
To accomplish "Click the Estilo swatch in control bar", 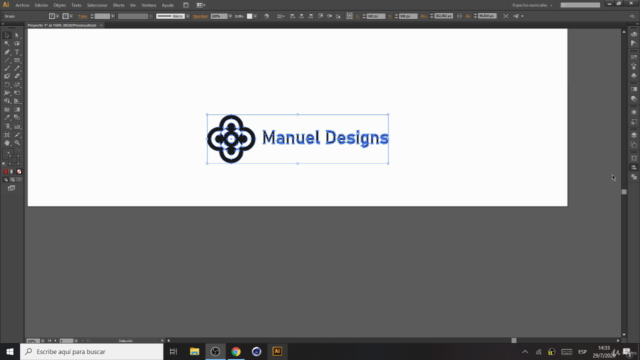I will [249, 16].
